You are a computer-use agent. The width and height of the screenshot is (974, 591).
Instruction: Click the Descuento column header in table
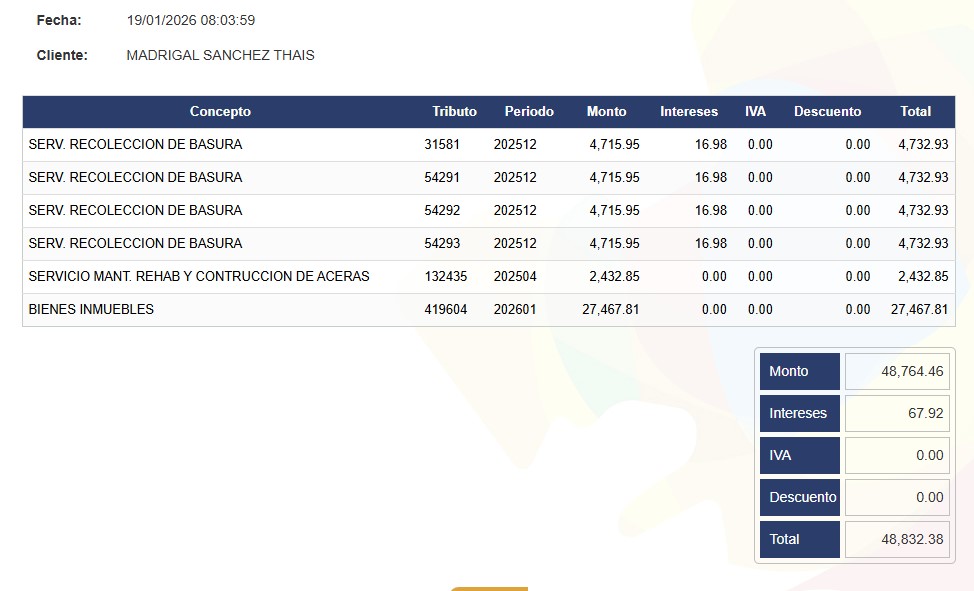827,112
